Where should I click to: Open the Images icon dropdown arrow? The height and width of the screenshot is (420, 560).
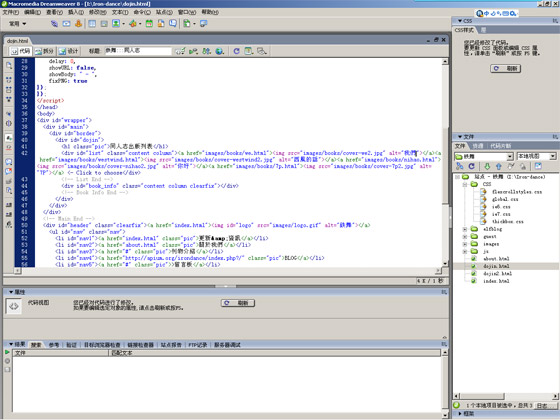(x=124, y=24)
